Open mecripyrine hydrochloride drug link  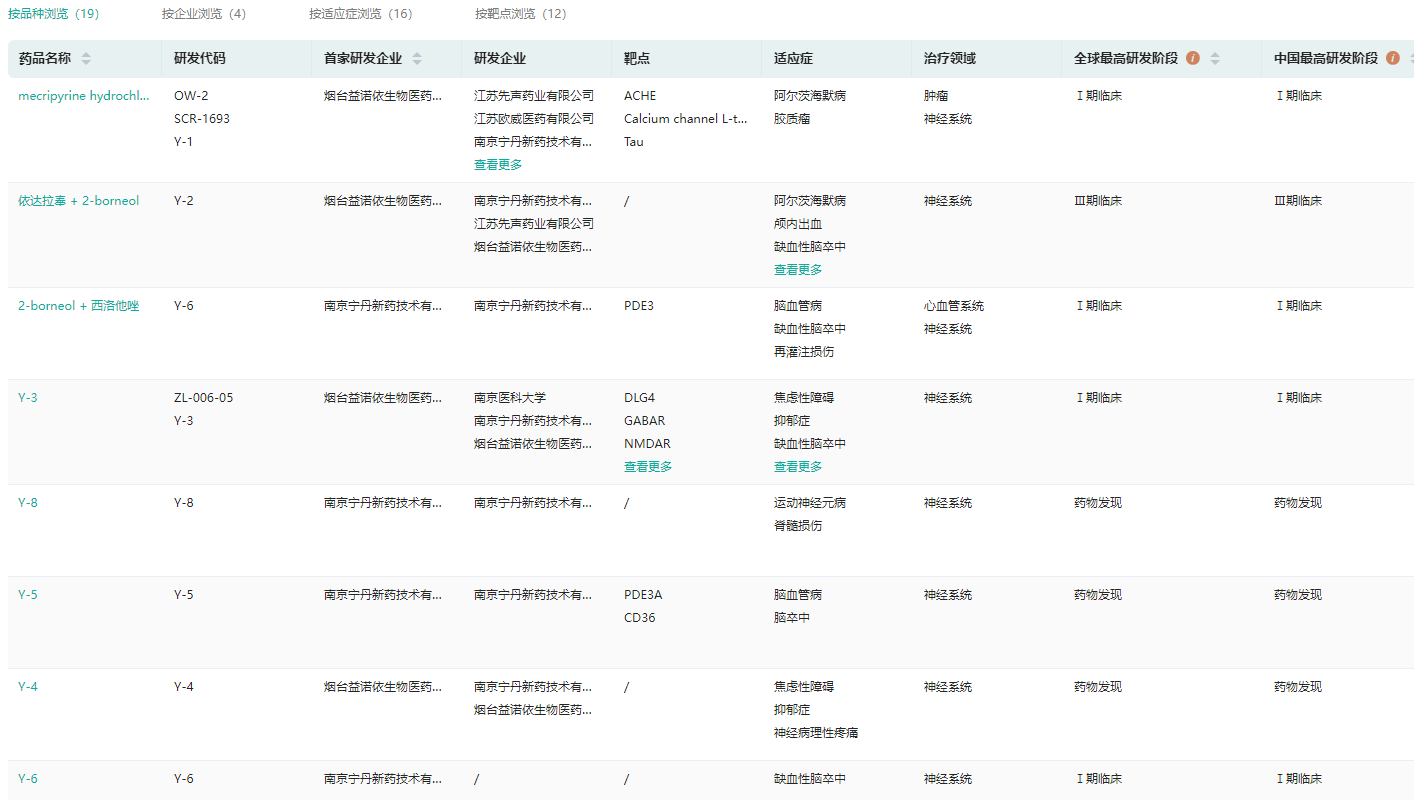point(84,96)
